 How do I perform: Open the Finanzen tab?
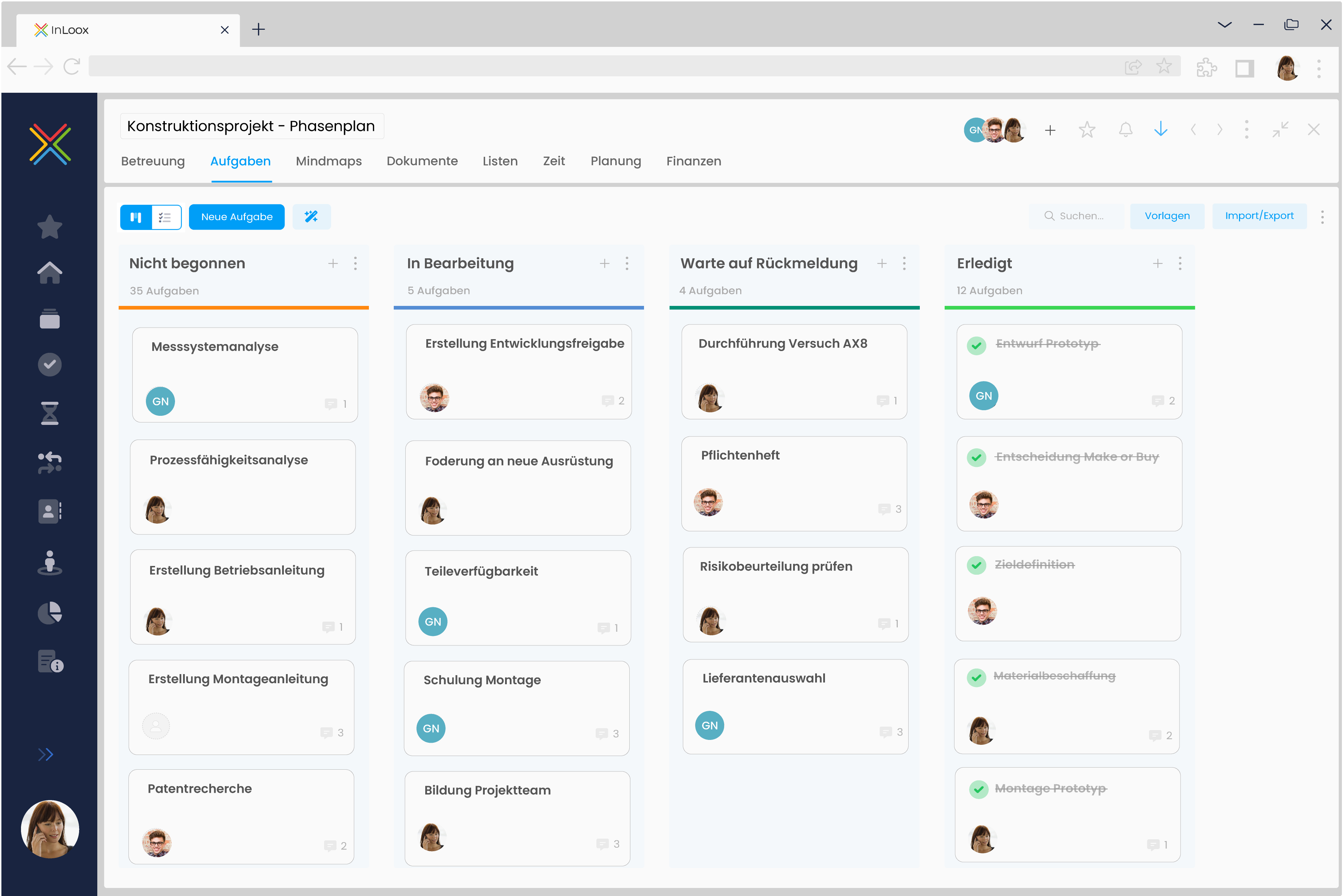693,161
